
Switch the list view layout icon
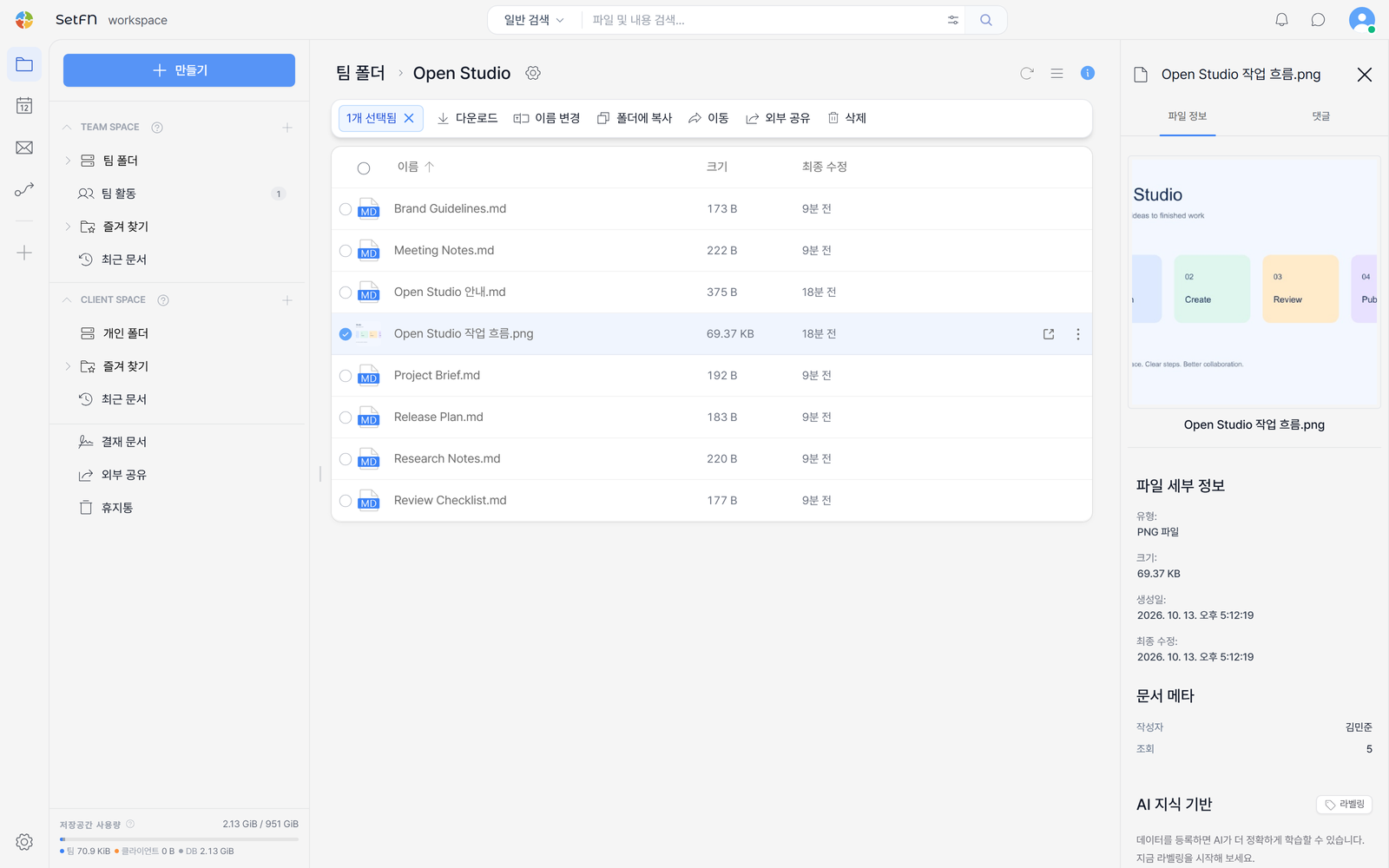tap(1057, 73)
